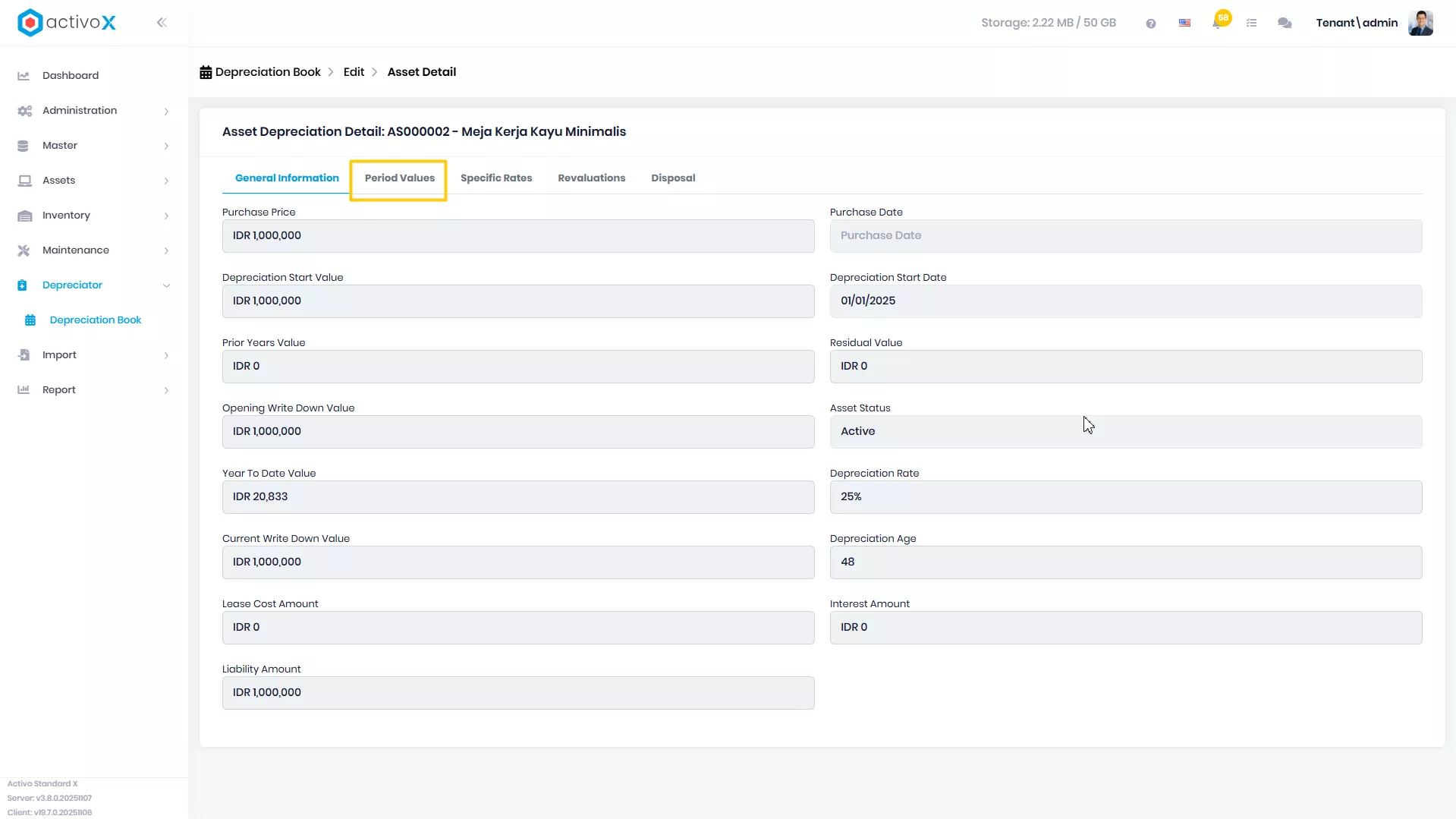1456x819 pixels.
Task: Click the admin user avatar
Action: 1420,23
